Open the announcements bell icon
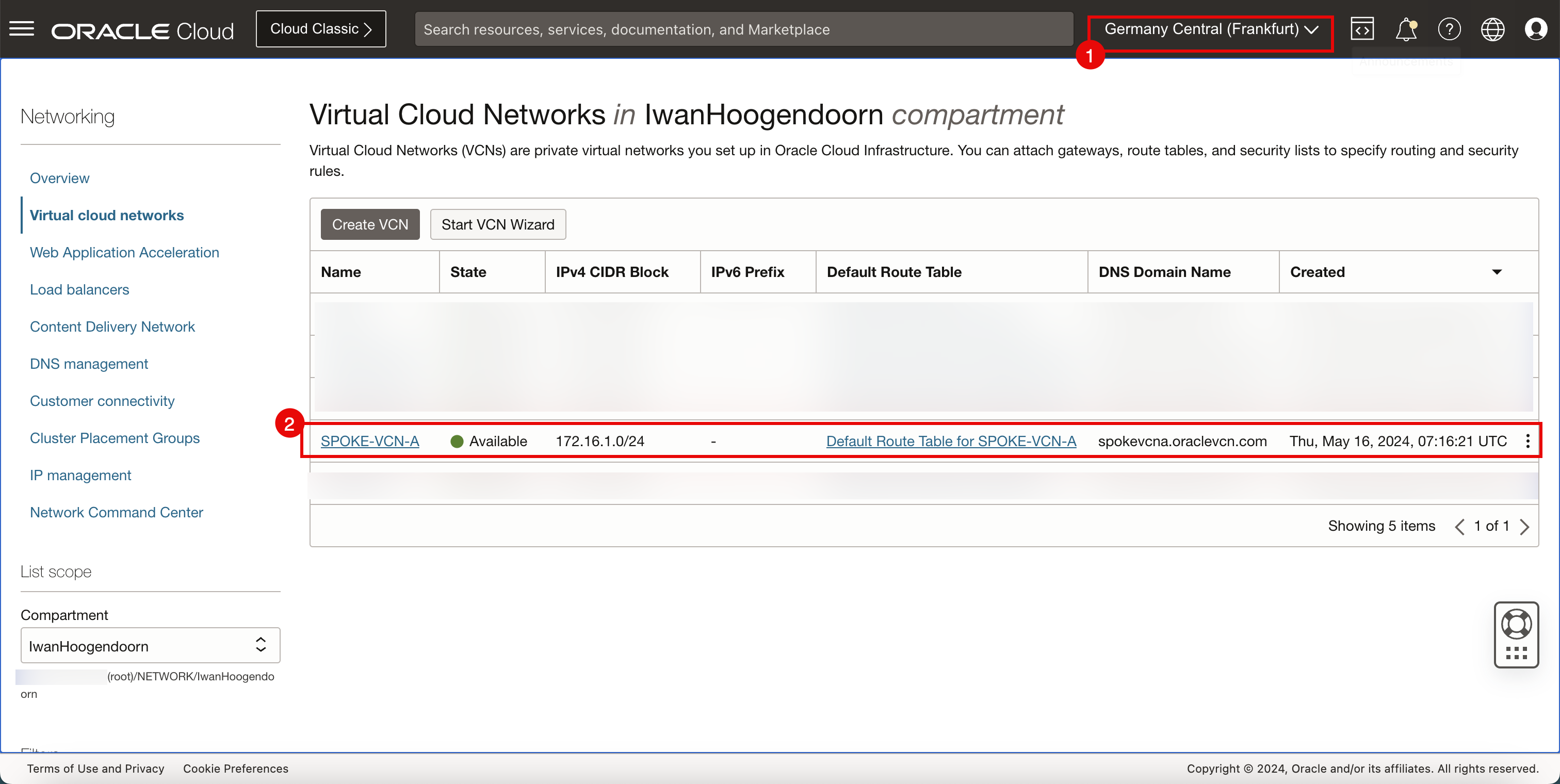Screen dimensions: 1560x784 (1406, 29)
